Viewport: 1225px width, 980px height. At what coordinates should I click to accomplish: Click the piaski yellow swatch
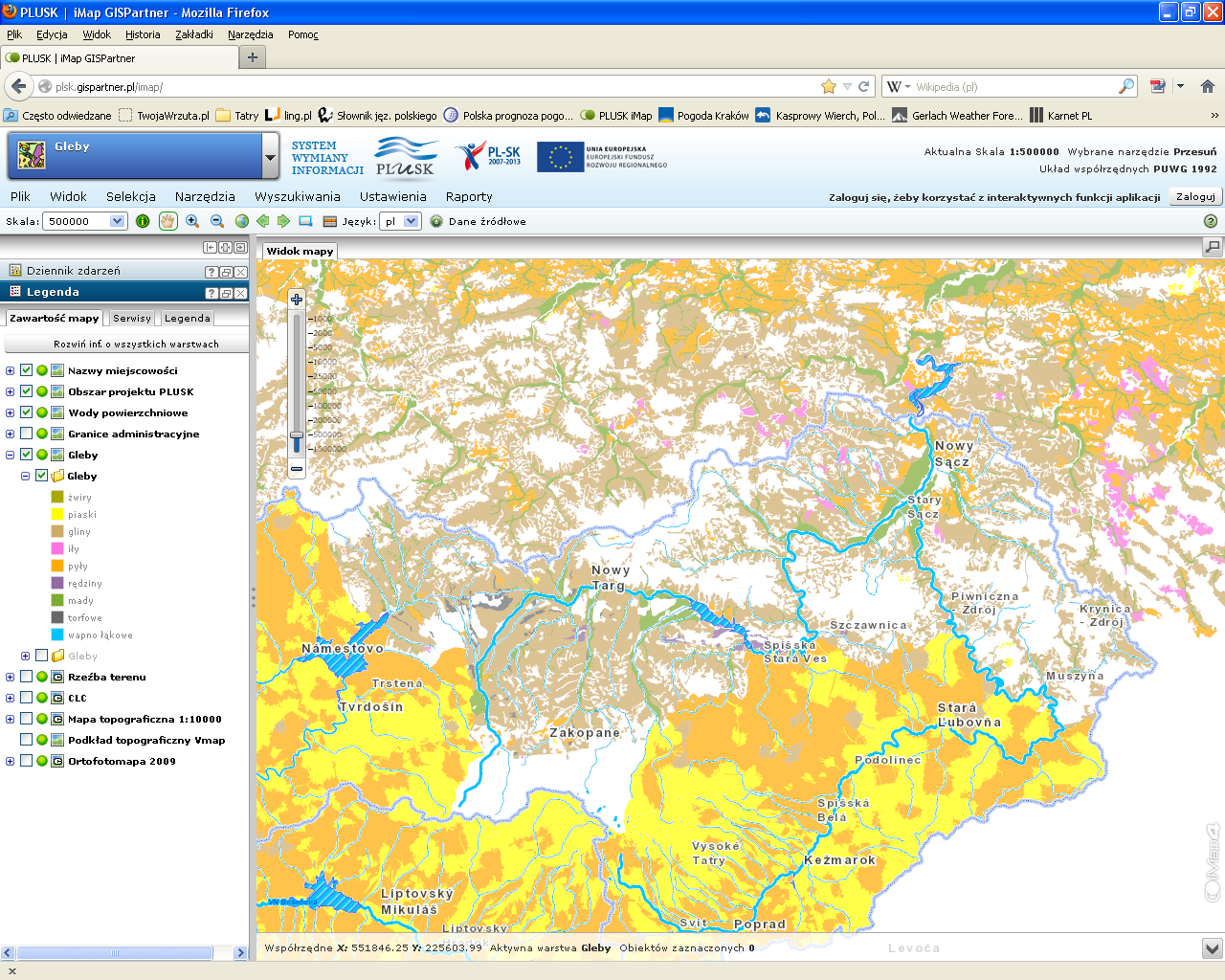(x=57, y=514)
